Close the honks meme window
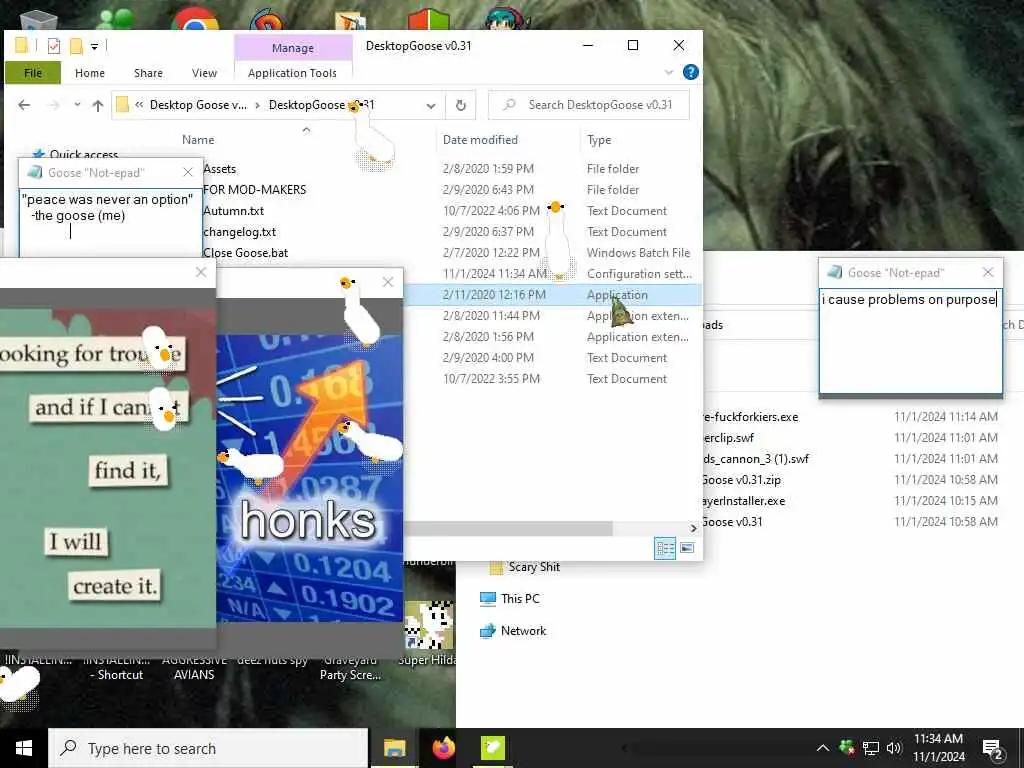 (x=388, y=282)
